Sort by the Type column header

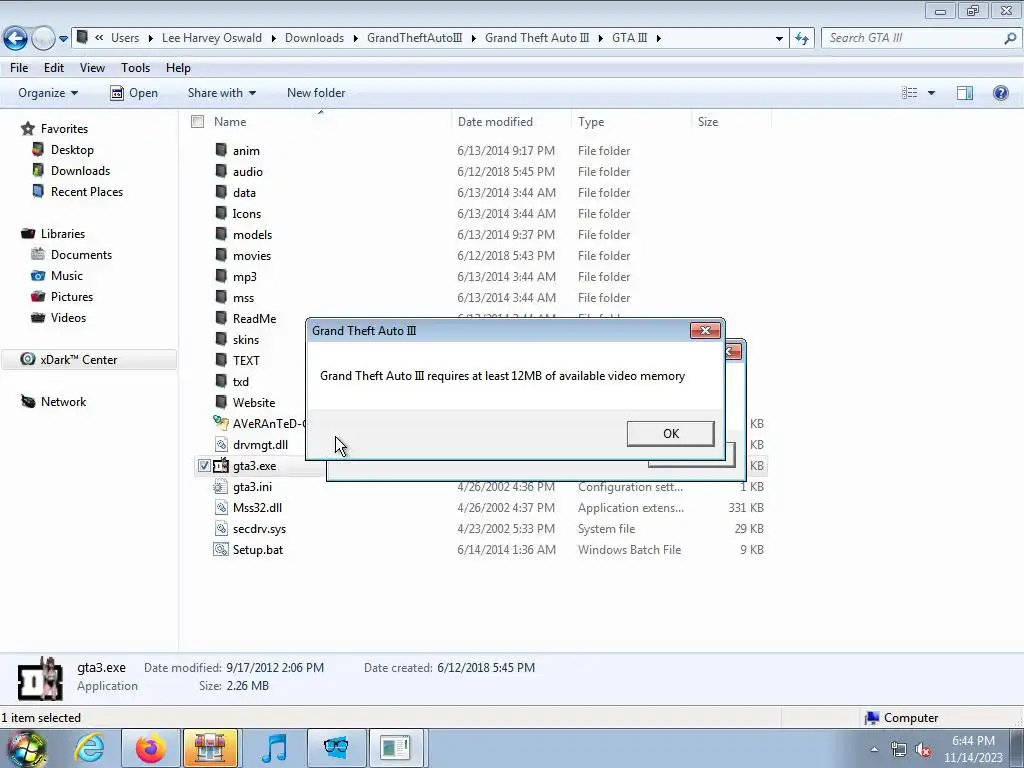coord(591,121)
